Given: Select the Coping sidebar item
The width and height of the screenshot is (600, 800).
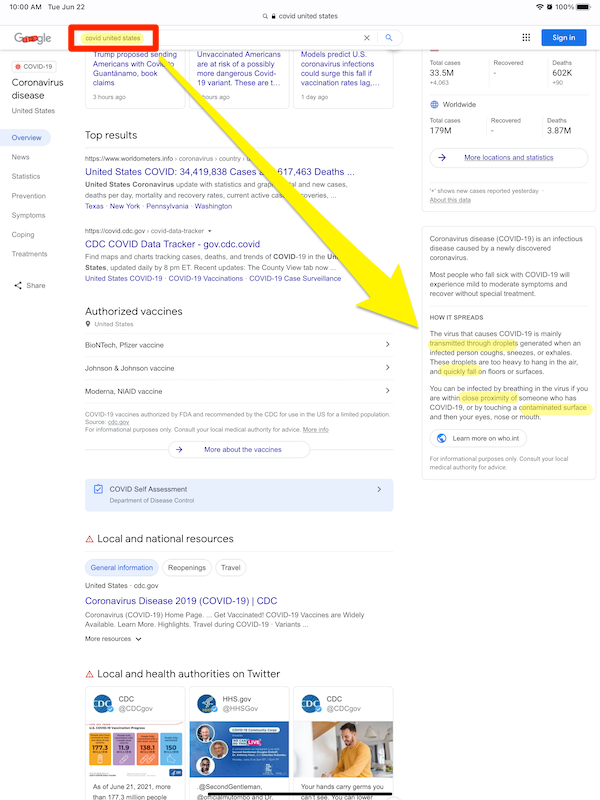Looking at the screenshot, I should click(23, 235).
